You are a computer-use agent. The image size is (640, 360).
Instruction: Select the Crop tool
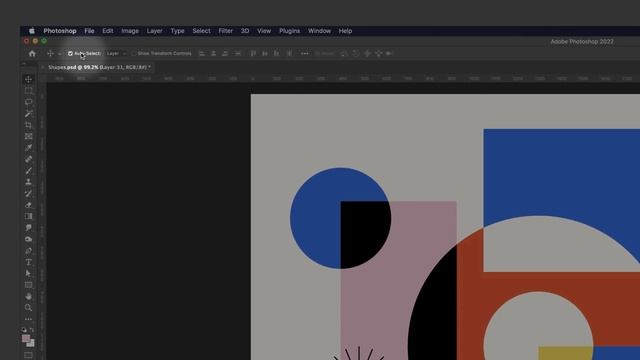click(28, 125)
